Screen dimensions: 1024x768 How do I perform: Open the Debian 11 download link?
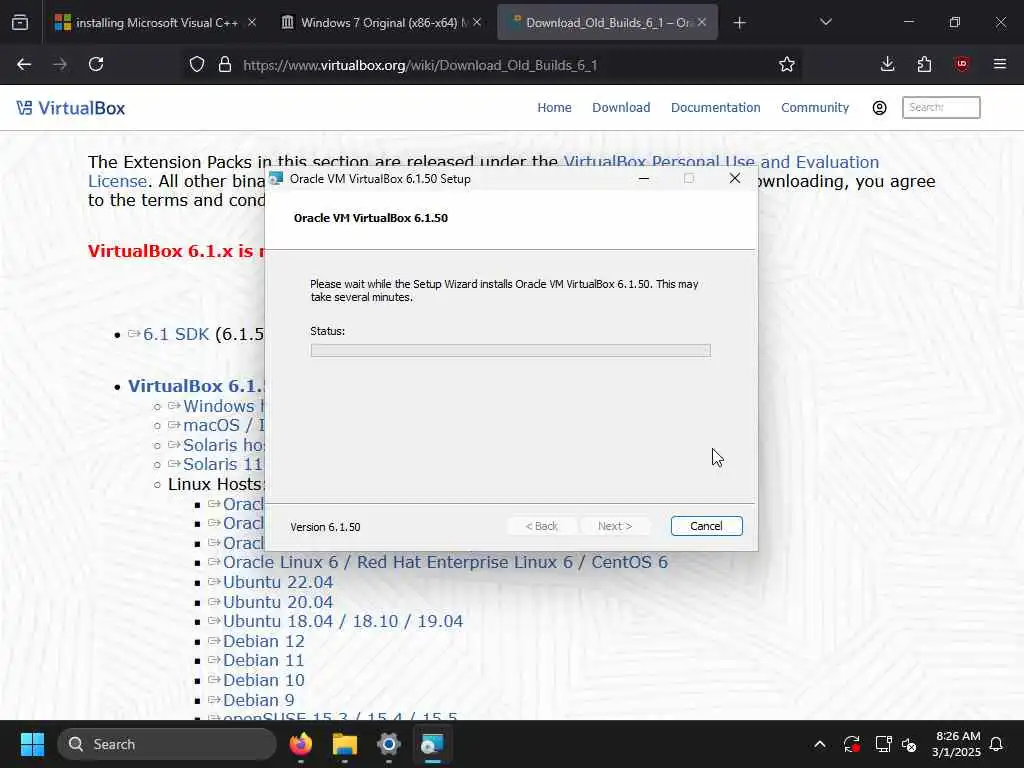click(264, 660)
